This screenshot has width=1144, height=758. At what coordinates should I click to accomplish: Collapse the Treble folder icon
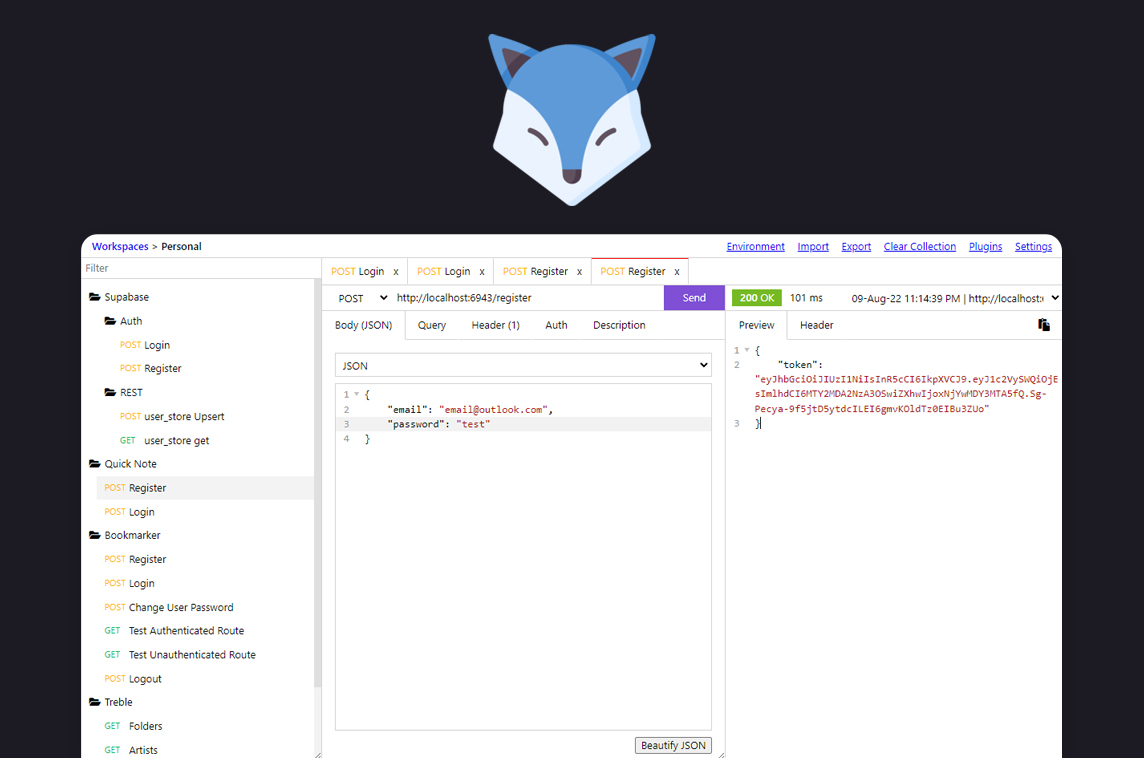pos(94,703)
